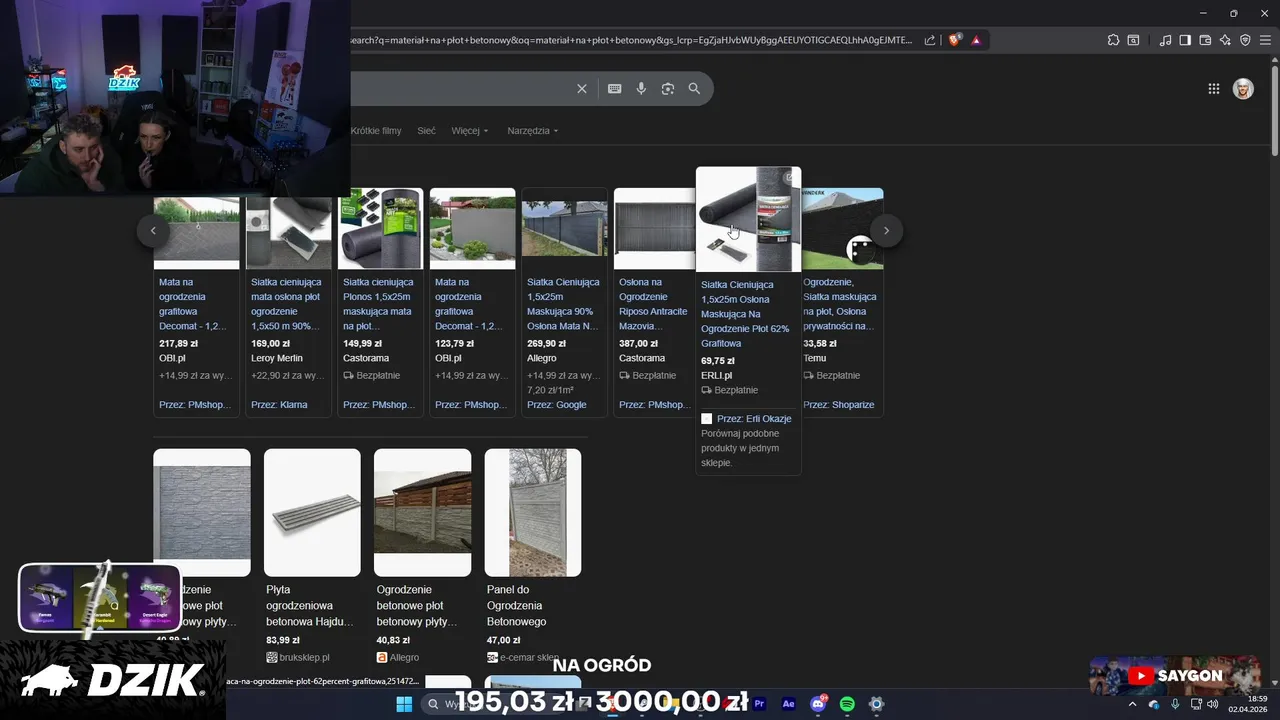
Task: Click the Panel do Ogrodzenia Betonowego title
Action: (517, 606)
